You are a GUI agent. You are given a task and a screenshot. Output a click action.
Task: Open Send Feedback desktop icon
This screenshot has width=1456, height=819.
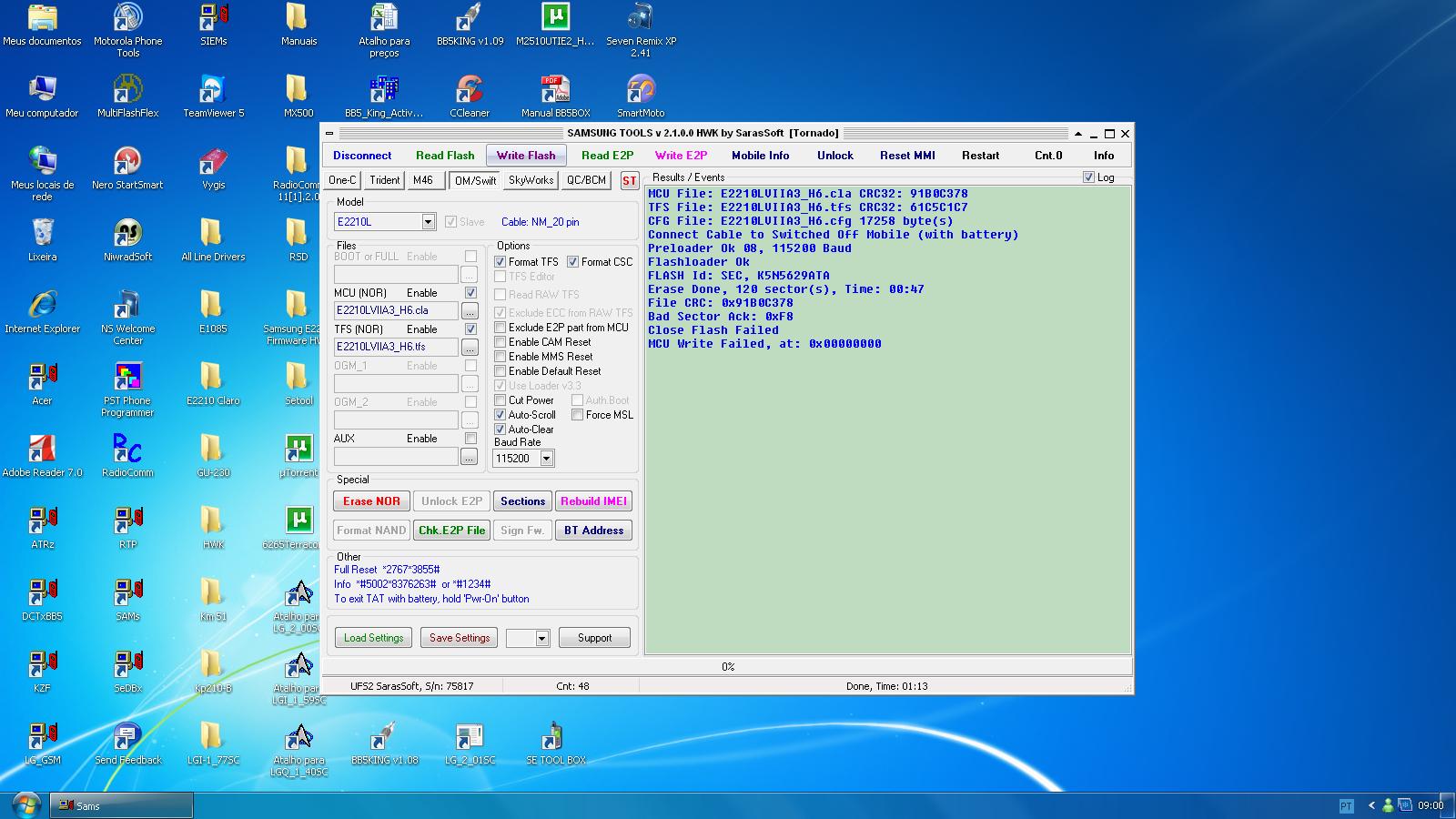(x=127, y=743)
